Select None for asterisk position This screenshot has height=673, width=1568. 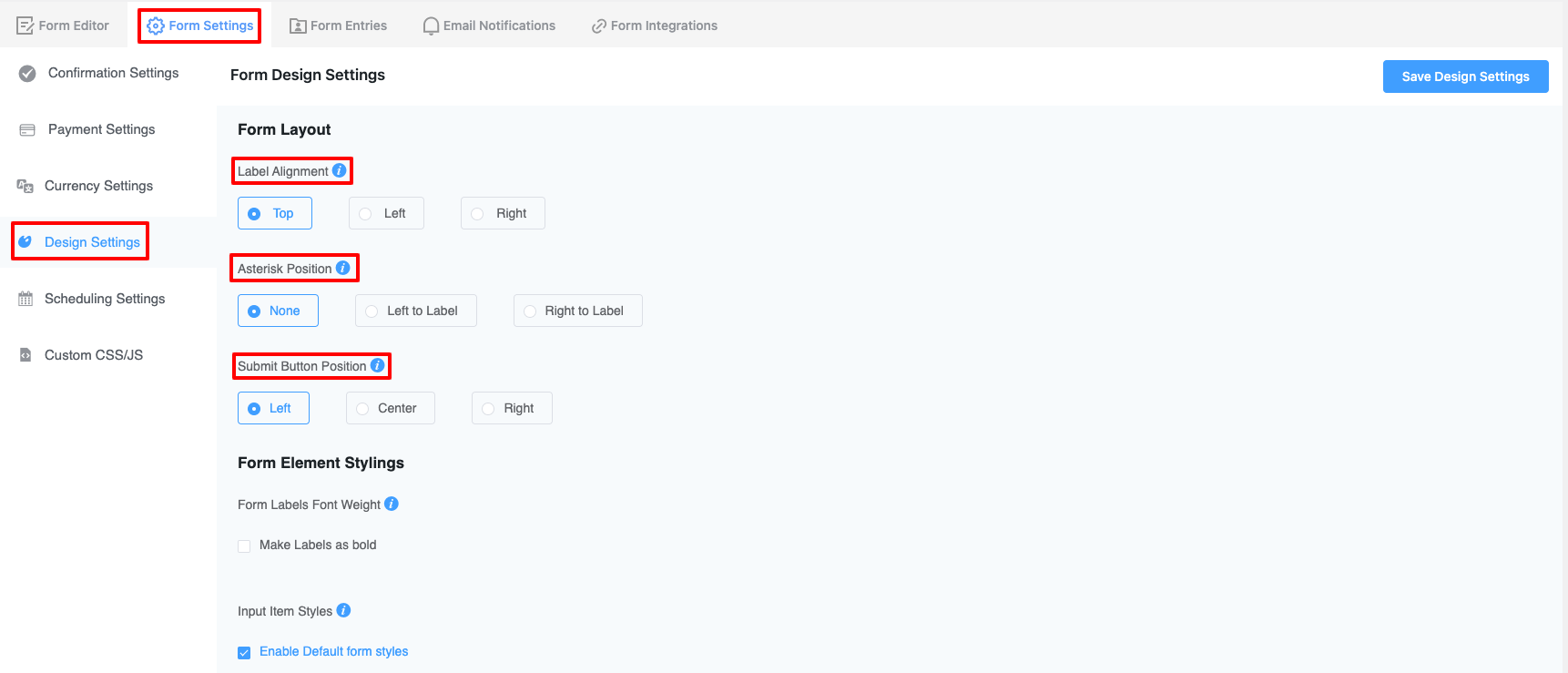278,311
